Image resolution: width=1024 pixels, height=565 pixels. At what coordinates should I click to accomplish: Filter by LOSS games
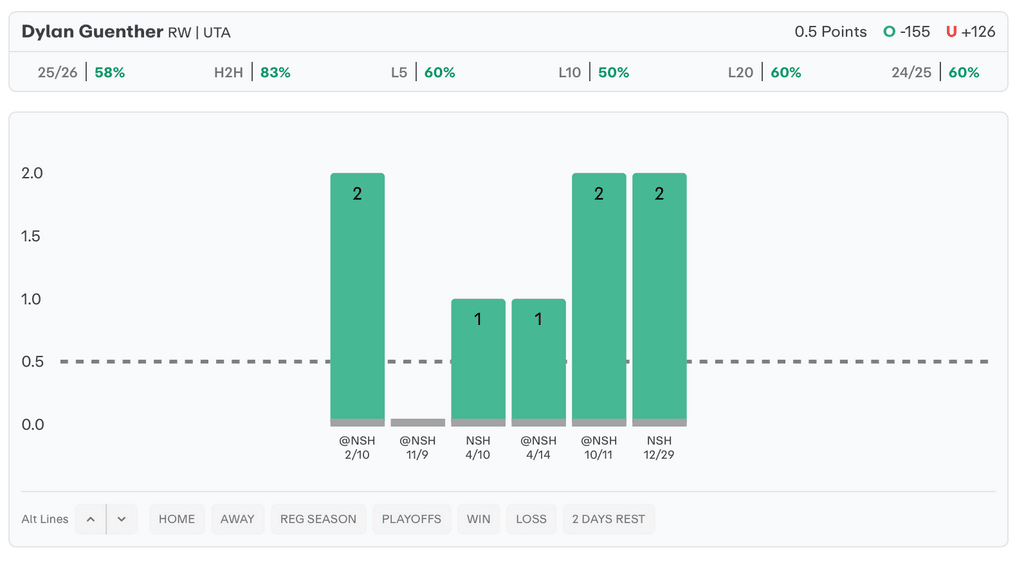click(x=531, y=519)
